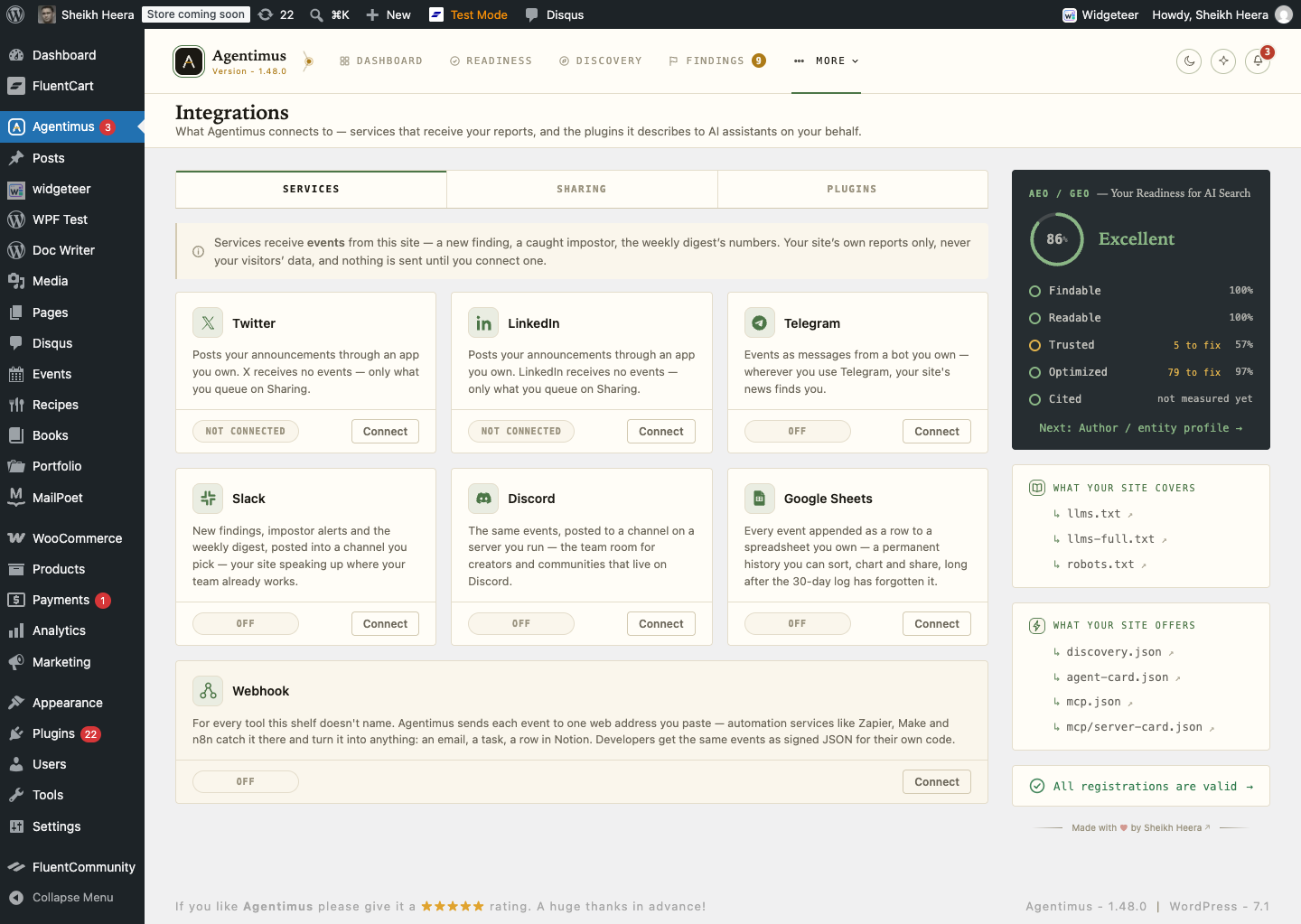
Task: Connect the Telegram service
Action: [x=937, y=432]
